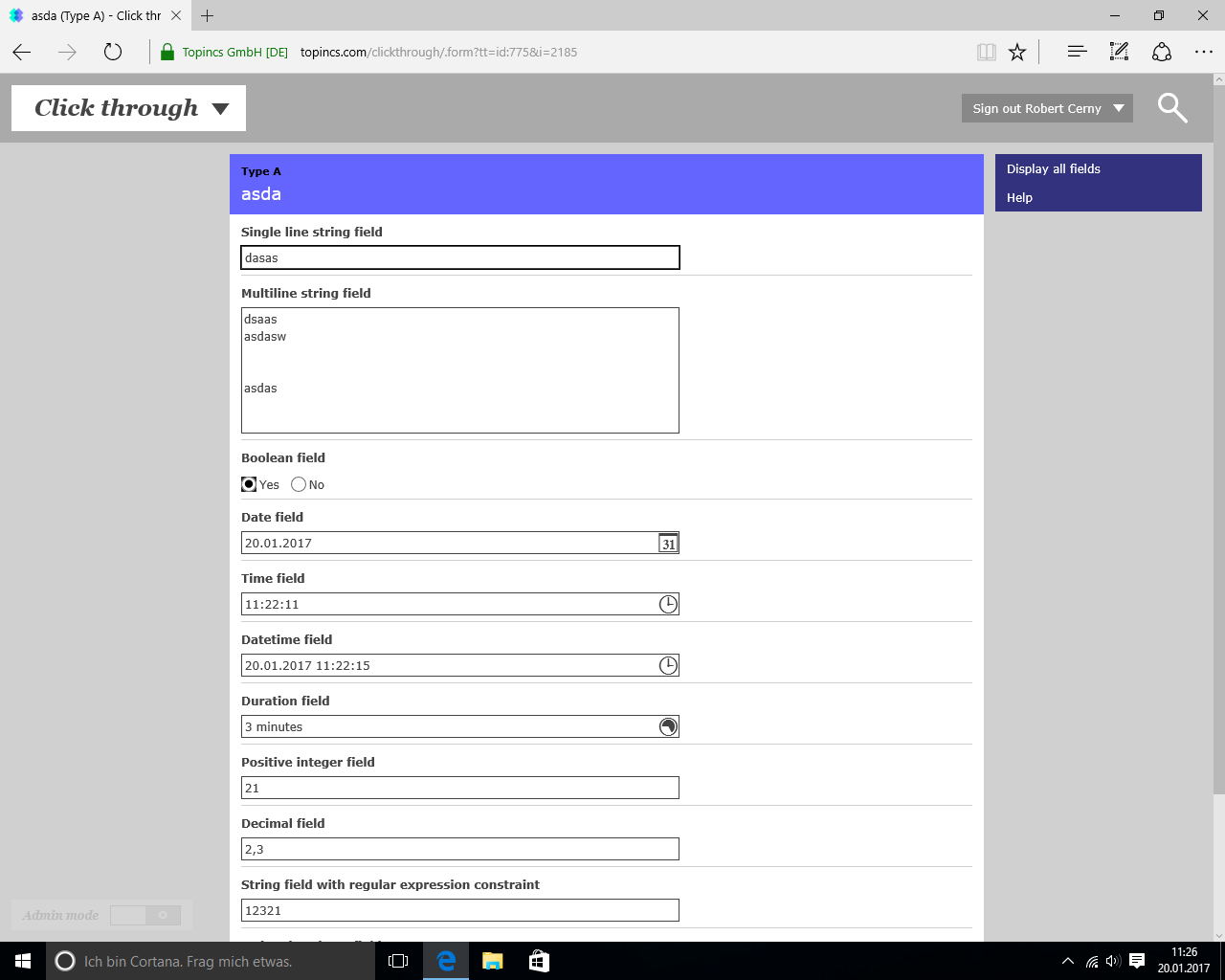Click Display all fields menu item
1225x980 pixels.
click(1053, 169)
